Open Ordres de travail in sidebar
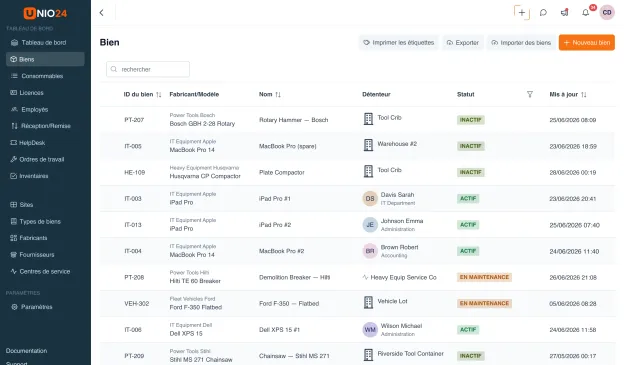The image size is (624, 365). point(45,160)
